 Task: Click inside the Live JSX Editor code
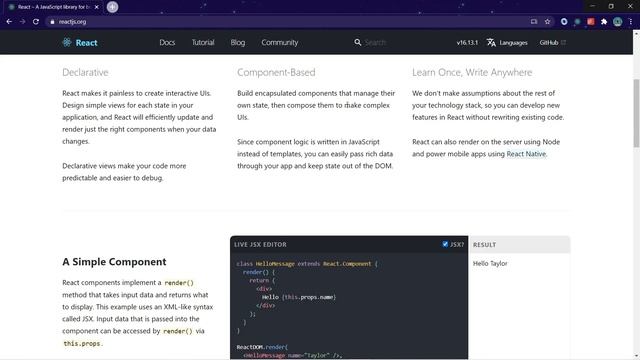tap(349, 305)
